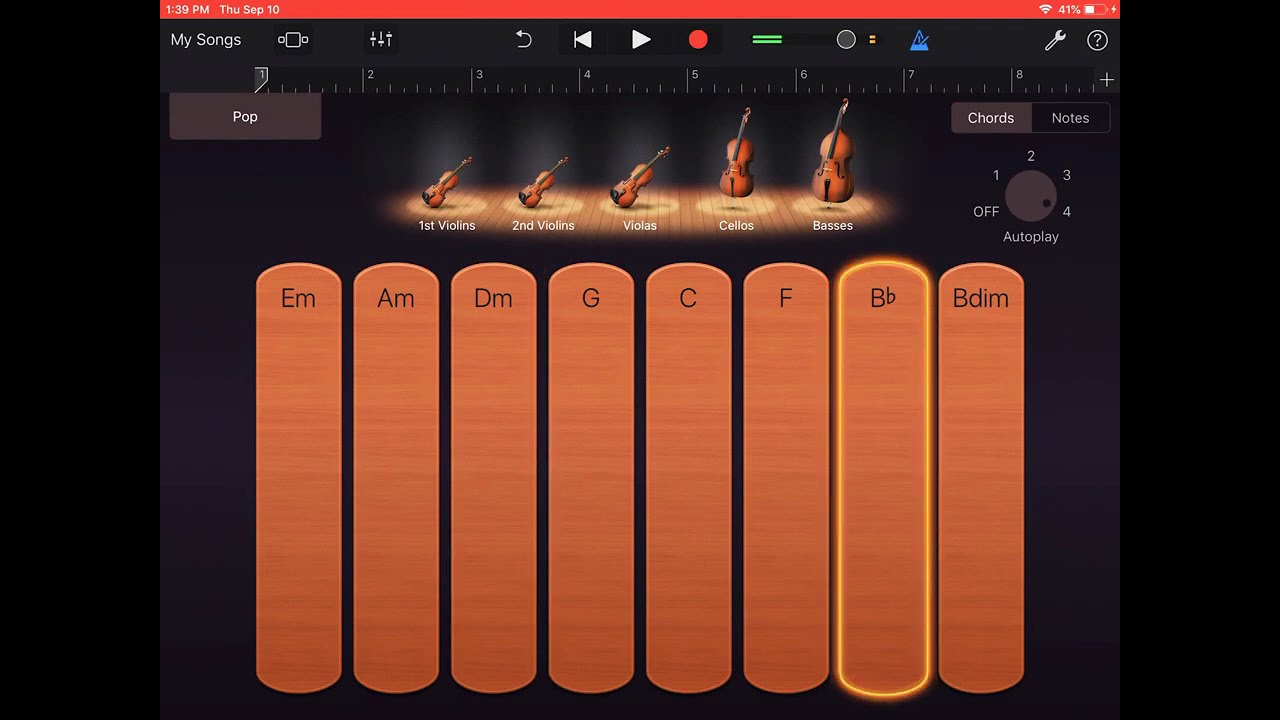Play the Dm chord strip
Image resolution: width=1280 pixels, height=720 pixels.
pyautogui.click(x=493, y=478)
